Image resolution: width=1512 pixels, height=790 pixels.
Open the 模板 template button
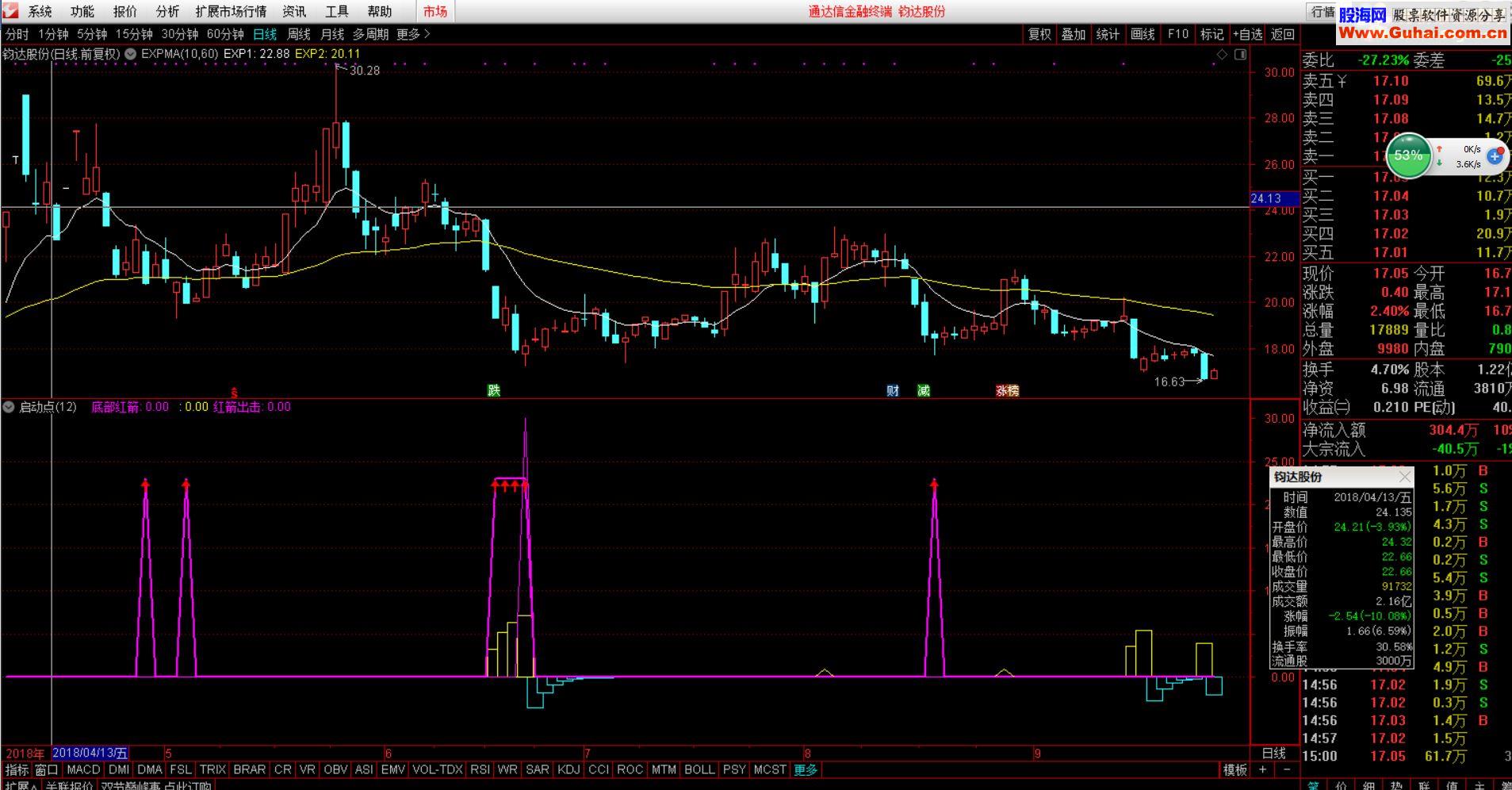[x=1234, y=769]
